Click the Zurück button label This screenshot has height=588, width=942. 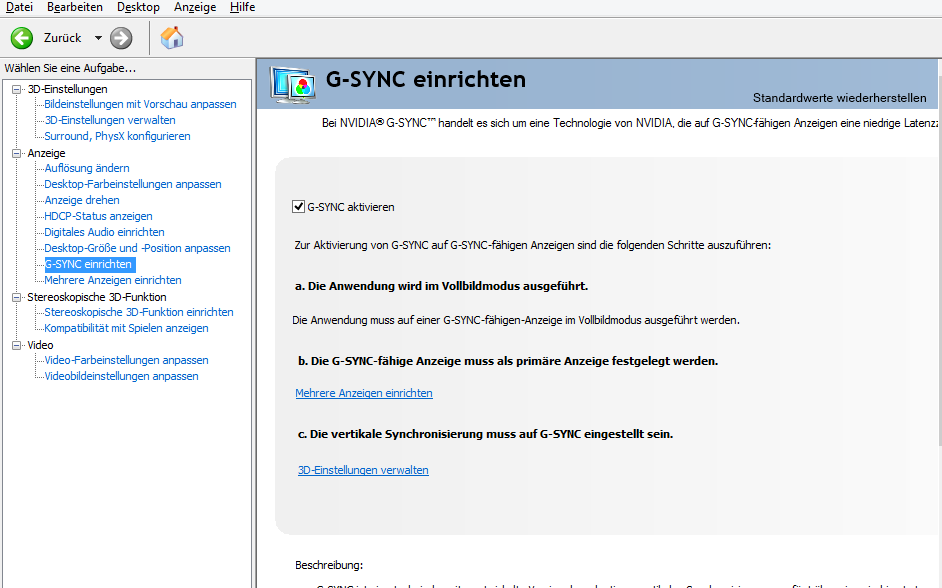click(x=62, y=38)
